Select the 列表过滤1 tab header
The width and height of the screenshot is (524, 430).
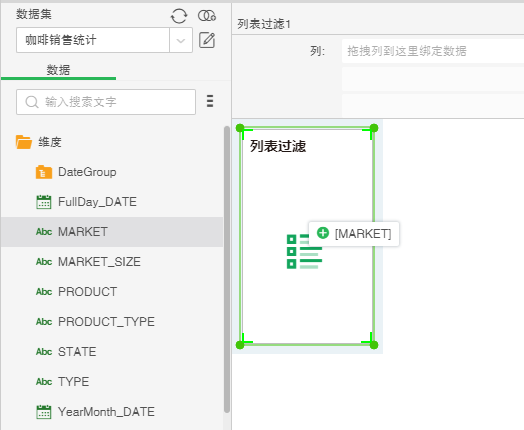pyautogui.click(x=264, y=24)
